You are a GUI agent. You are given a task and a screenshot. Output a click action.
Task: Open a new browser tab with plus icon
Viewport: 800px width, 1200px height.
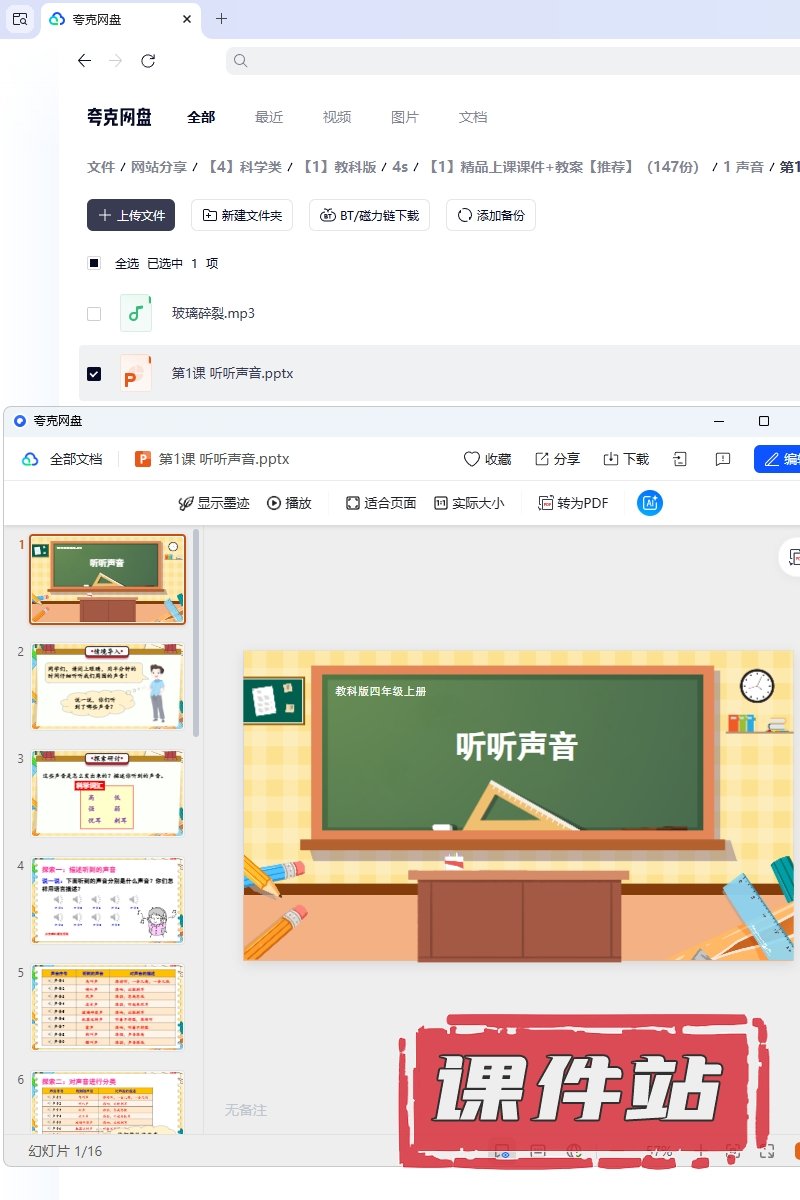coord(222,19)
